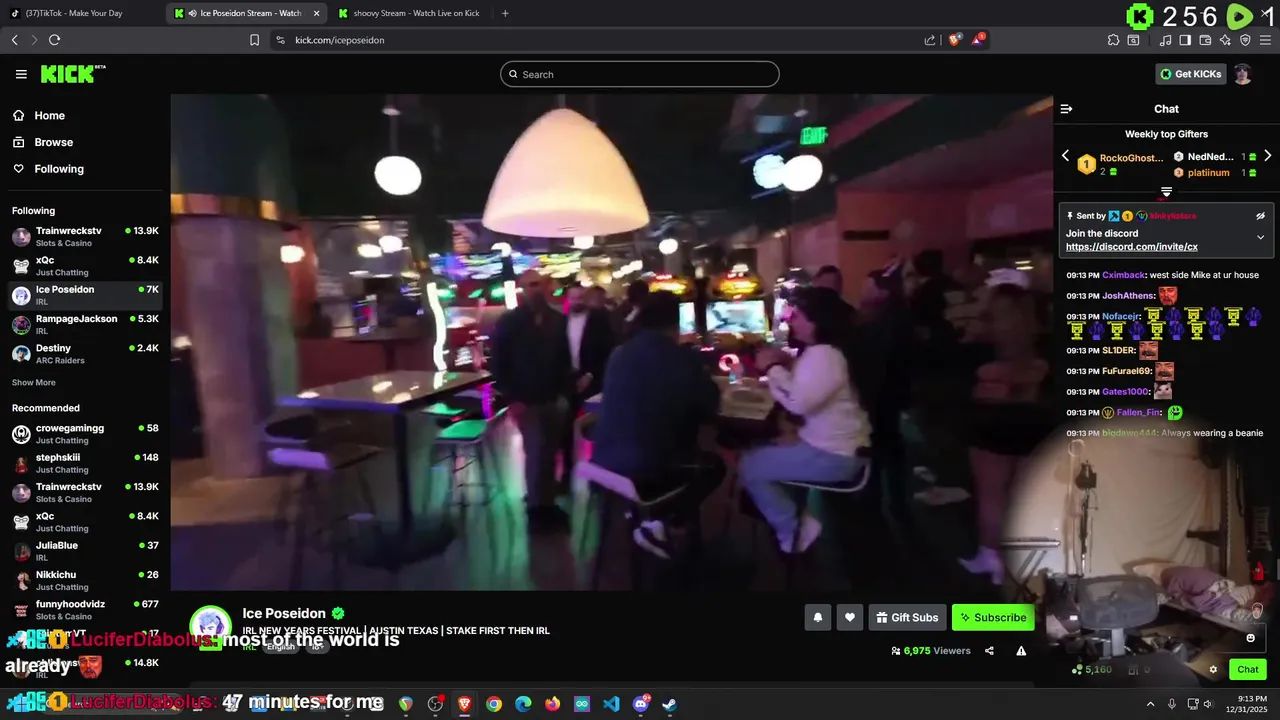Open Destiny channel in sidebar
Image resolution: width=1280 pixels, height=720 pixels.
click(85, 354)
